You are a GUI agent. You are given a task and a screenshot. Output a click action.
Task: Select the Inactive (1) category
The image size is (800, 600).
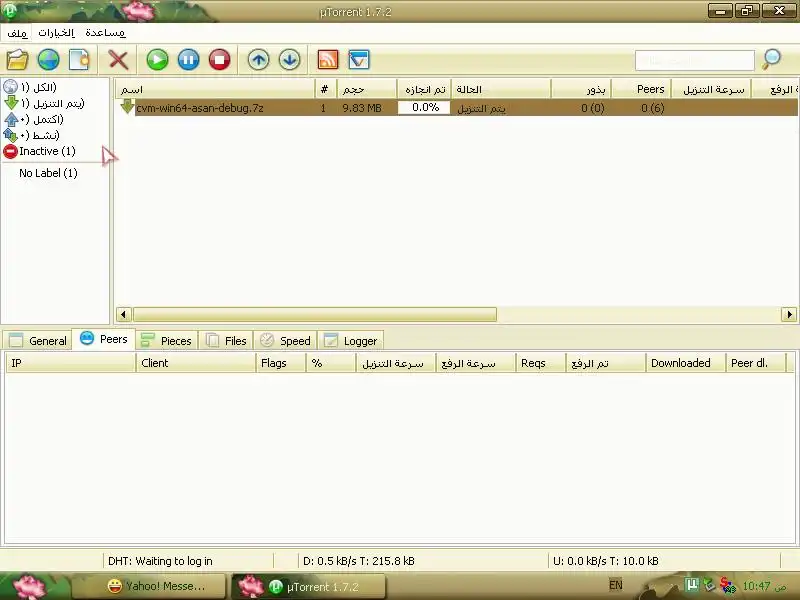[x=39, y=151]
